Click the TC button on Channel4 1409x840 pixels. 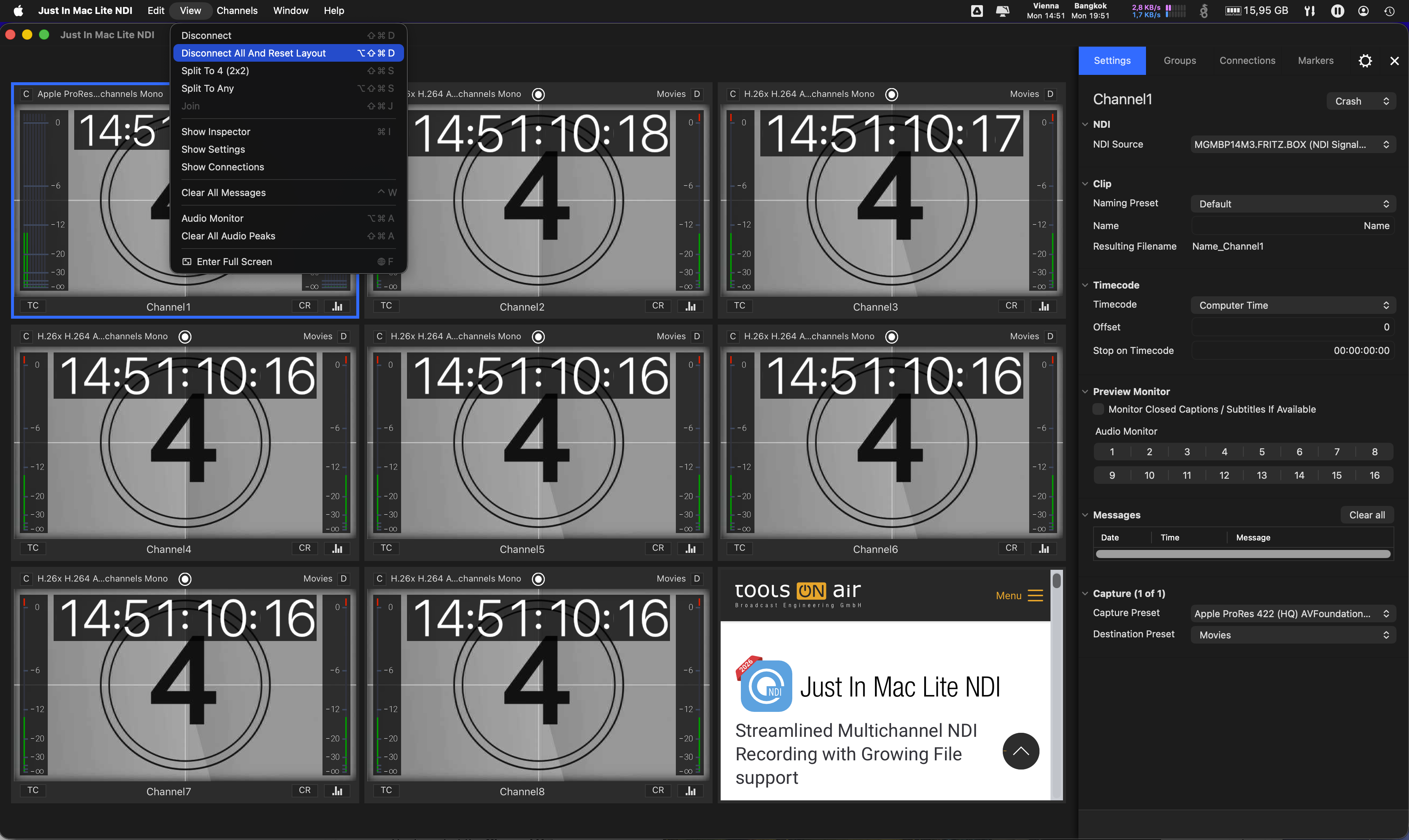pyautogui.click(x=33, y=548)
